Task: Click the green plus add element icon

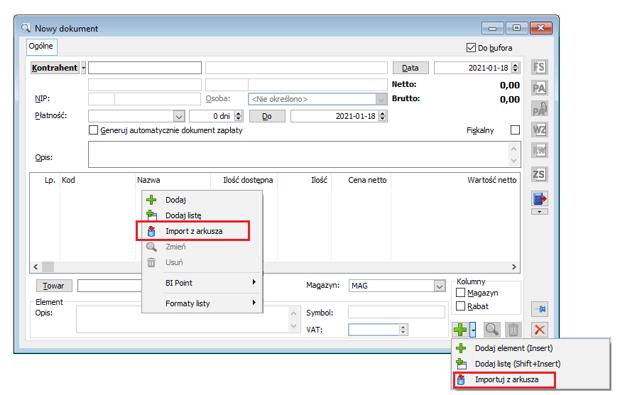Action: click(x=460, y=329)
